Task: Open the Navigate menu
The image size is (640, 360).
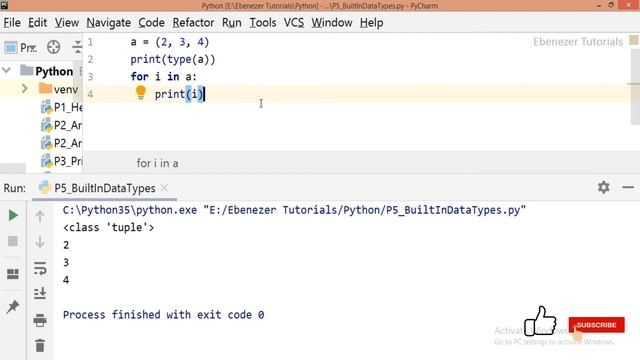Action: 109,23
